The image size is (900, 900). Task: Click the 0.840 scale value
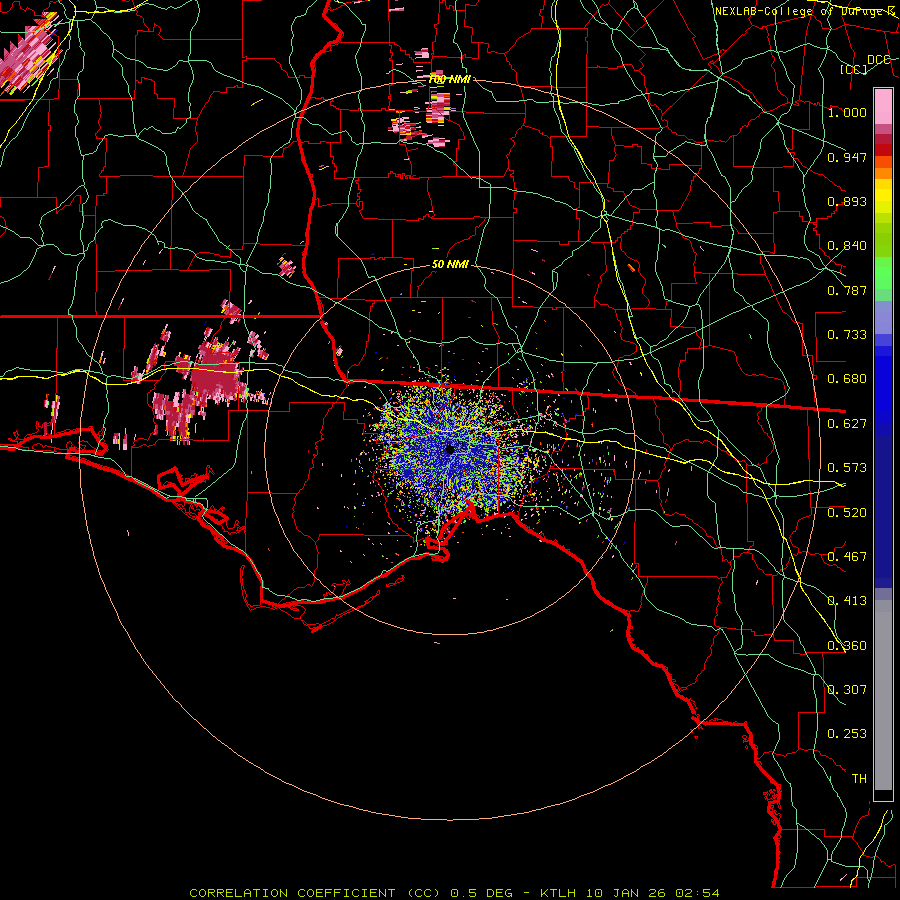pyautogui.click(x=847, y=246)
